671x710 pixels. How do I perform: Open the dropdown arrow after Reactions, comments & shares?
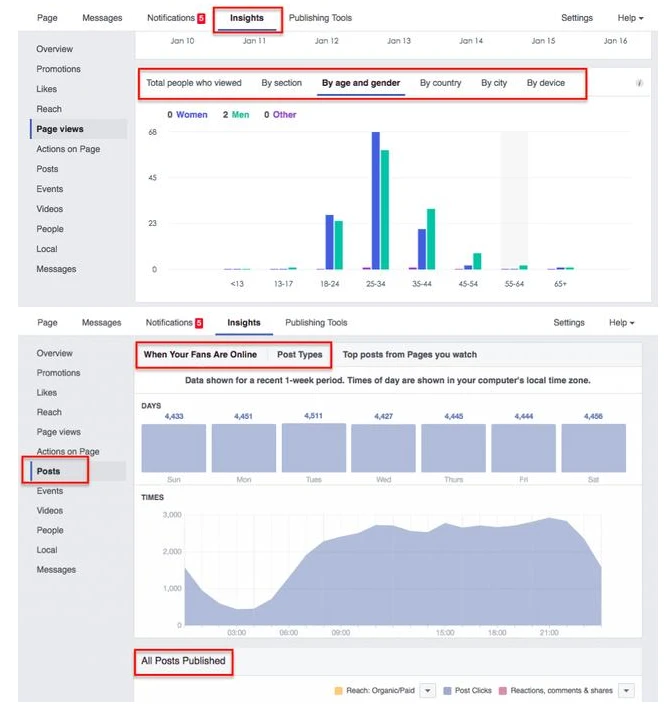(626, 691)
